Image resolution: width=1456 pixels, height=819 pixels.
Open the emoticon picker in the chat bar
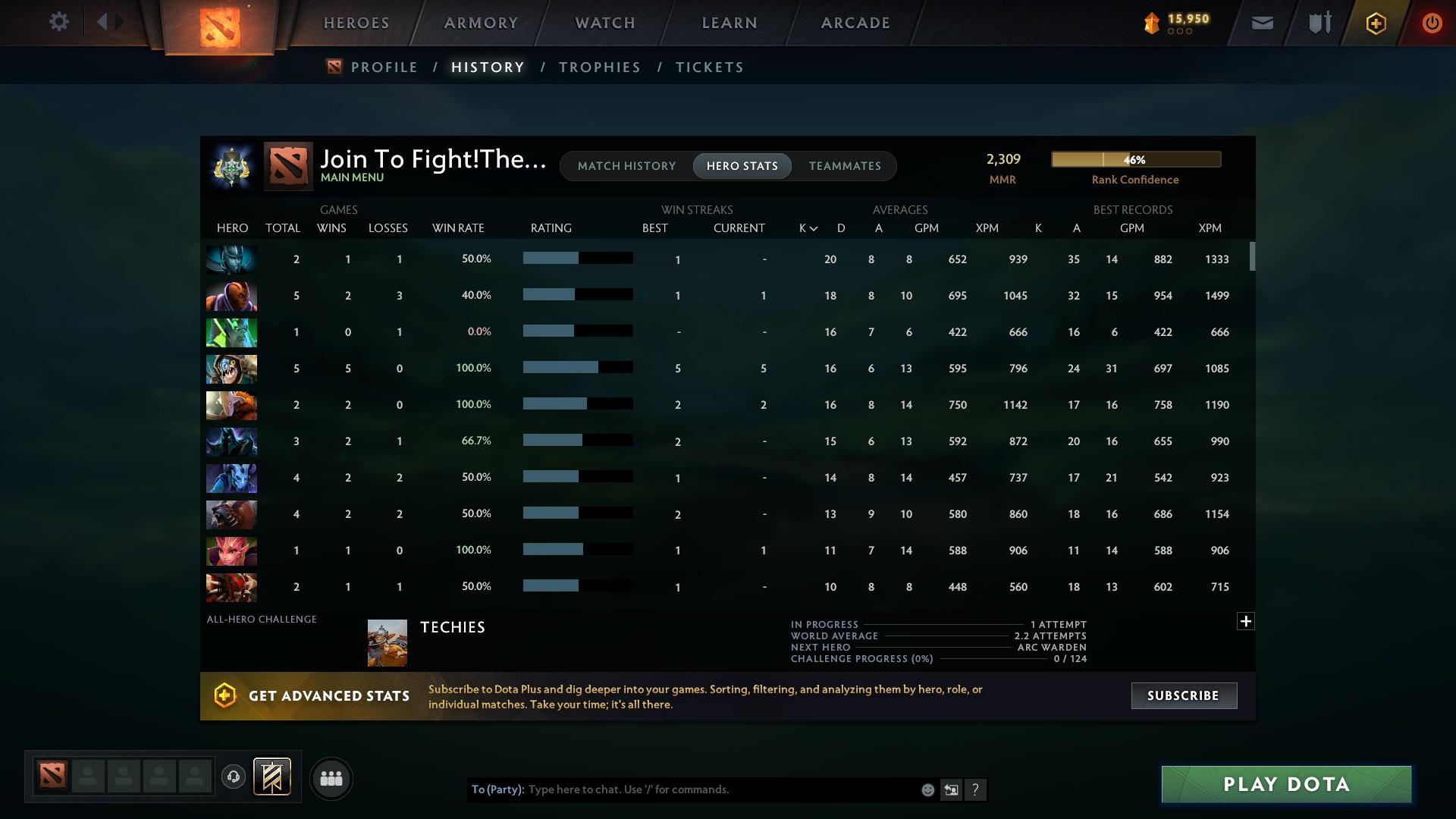[927, 789]
